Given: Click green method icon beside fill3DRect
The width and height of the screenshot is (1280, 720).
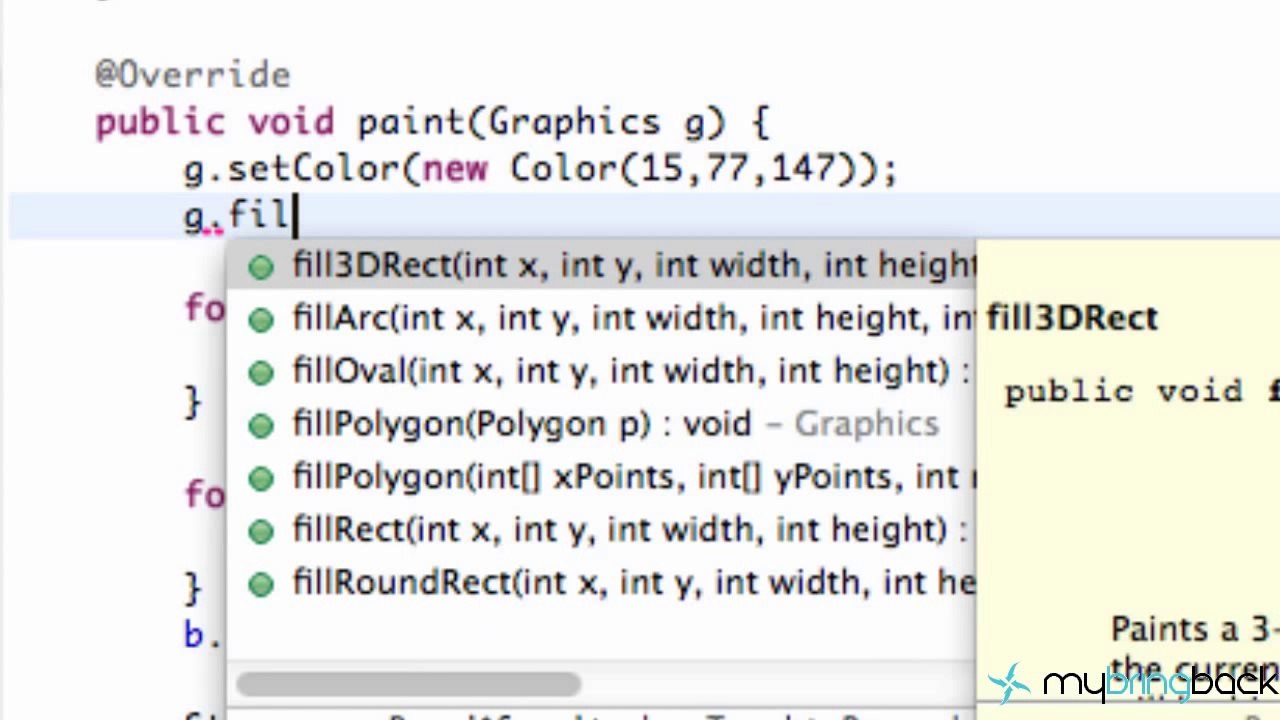Looking at the screenshot, I should point(261,267).
